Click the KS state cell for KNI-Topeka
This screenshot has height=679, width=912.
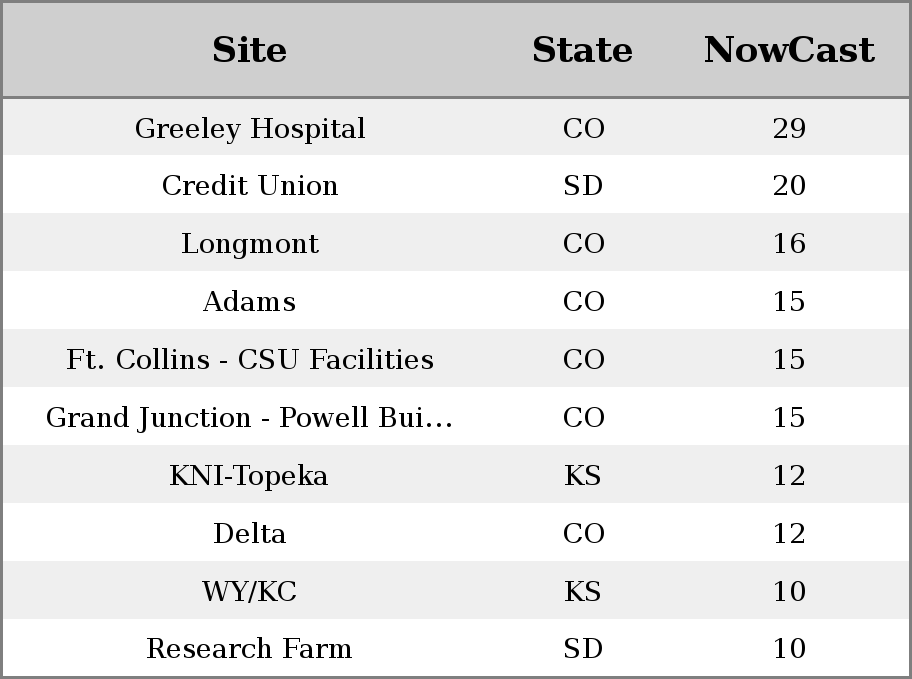point(583,475)
